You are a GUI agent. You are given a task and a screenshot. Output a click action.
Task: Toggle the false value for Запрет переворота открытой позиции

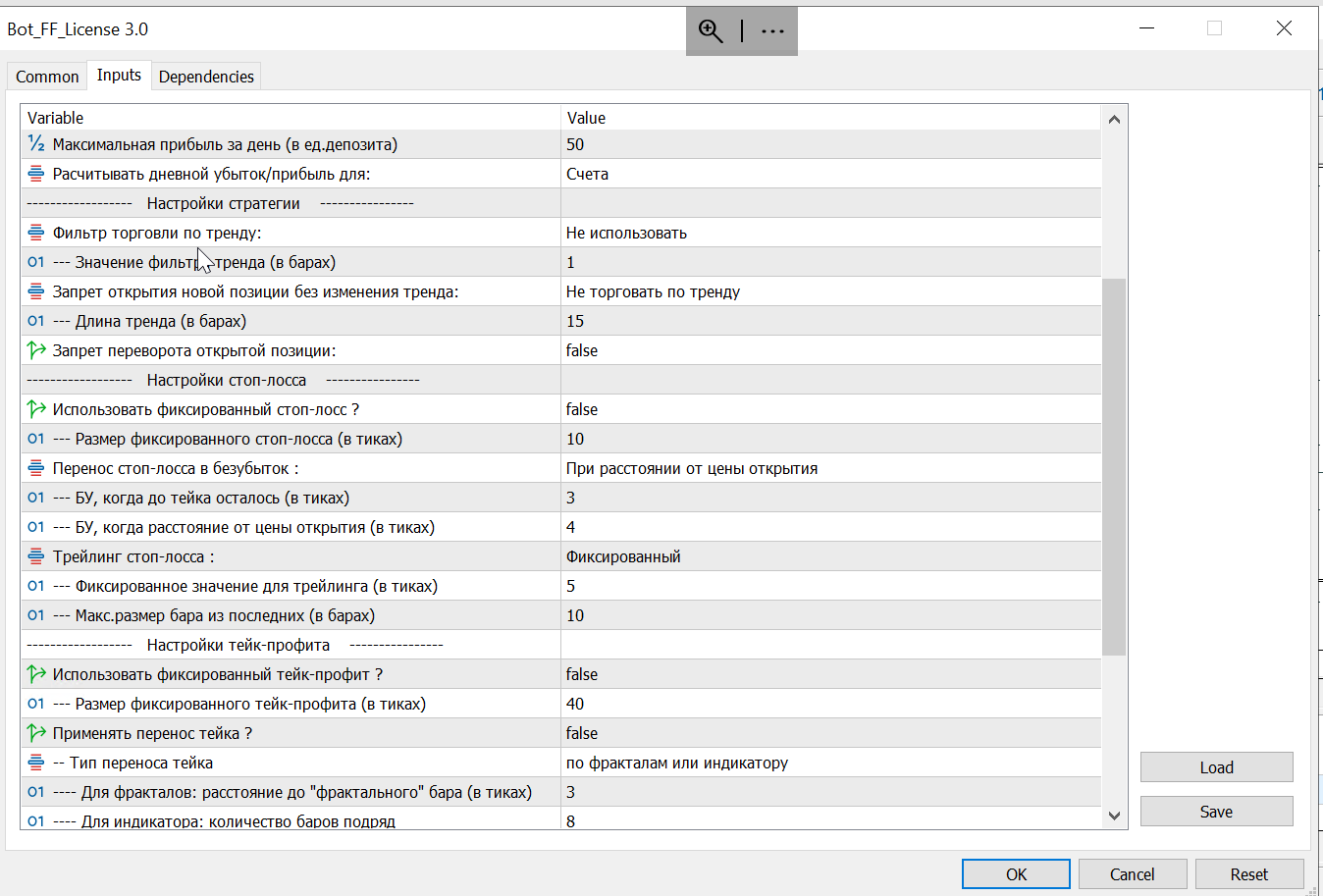point(582,350)
